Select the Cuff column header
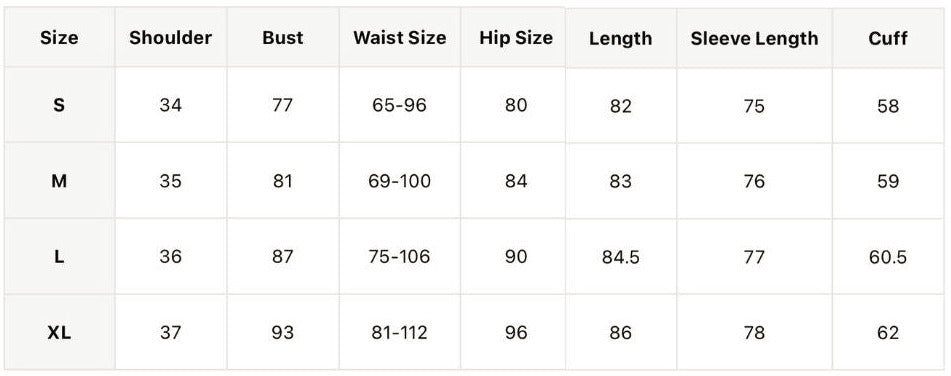The height and width of the screenshot is (376, 951). point(888,39)
